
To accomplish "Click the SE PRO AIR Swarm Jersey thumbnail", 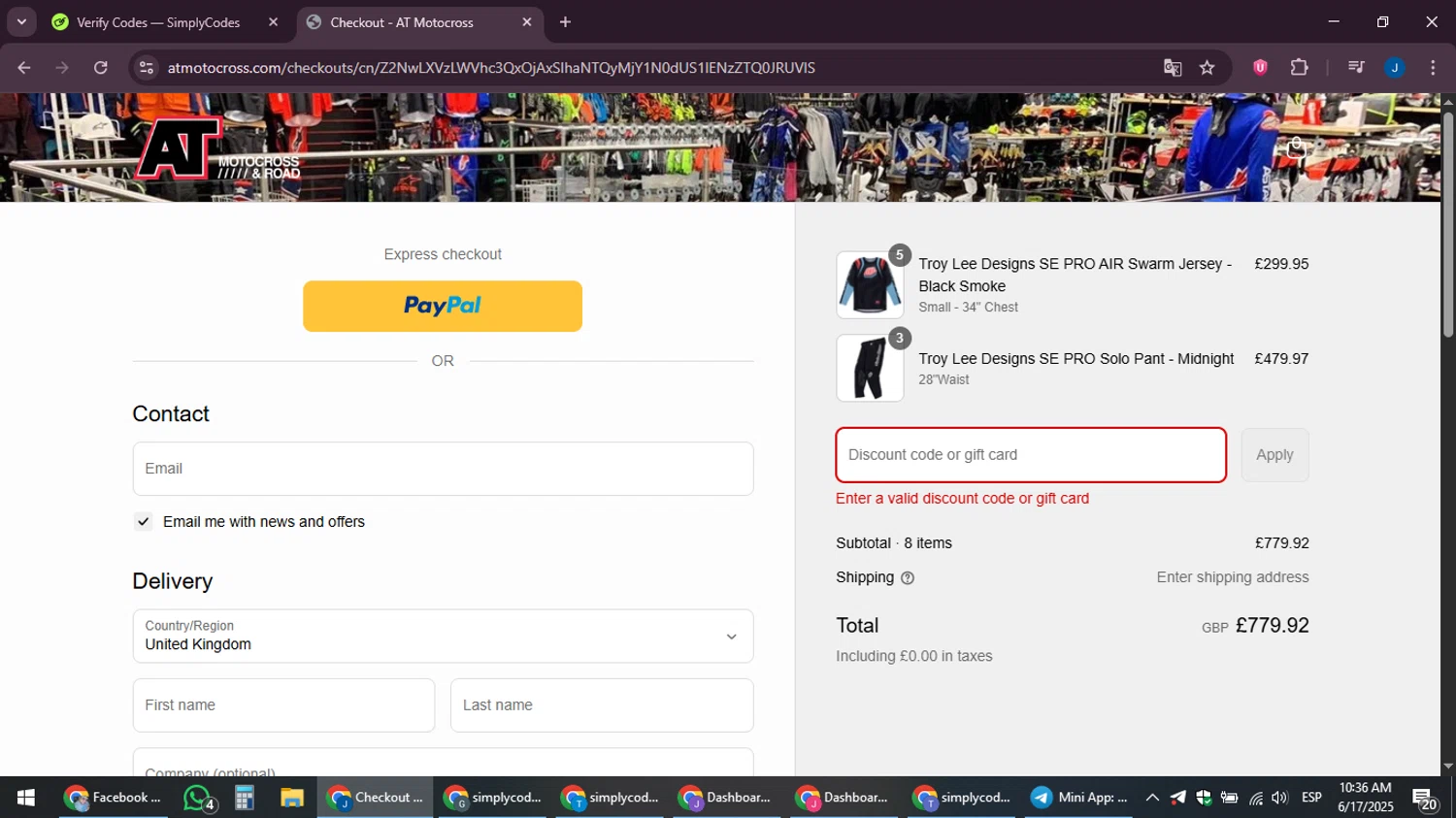I will point(870,285).
